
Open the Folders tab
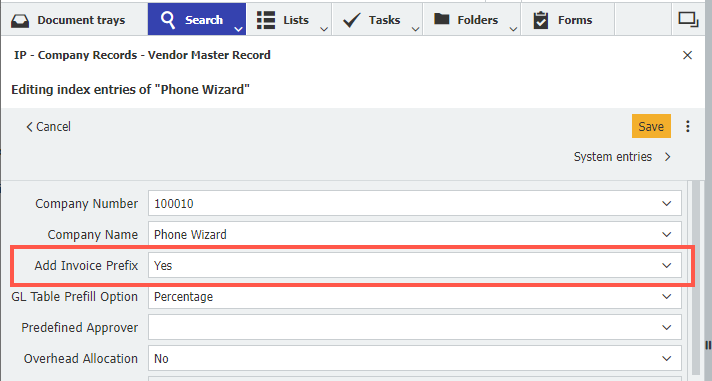coord(472,20)
